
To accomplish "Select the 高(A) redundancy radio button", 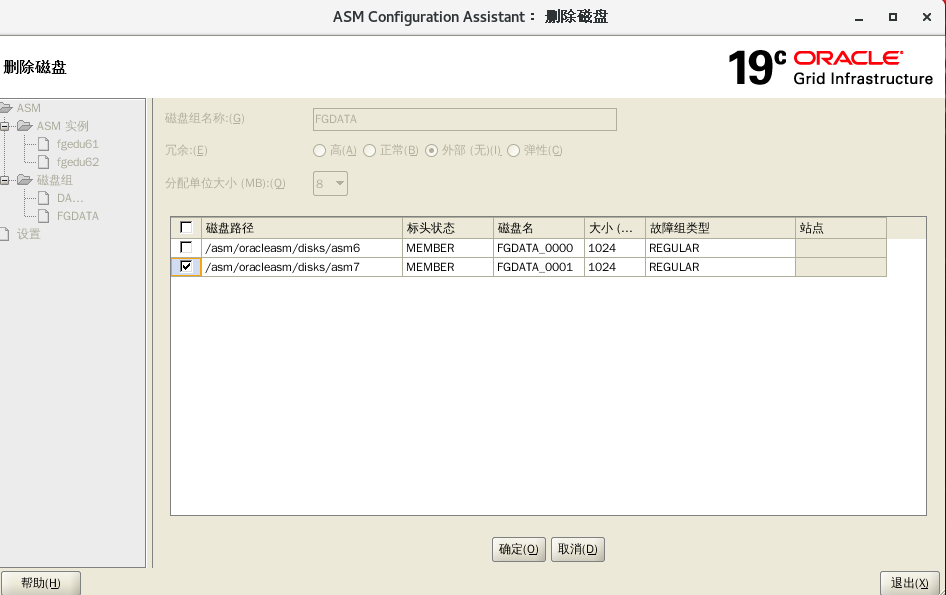I will pos(319,151).
